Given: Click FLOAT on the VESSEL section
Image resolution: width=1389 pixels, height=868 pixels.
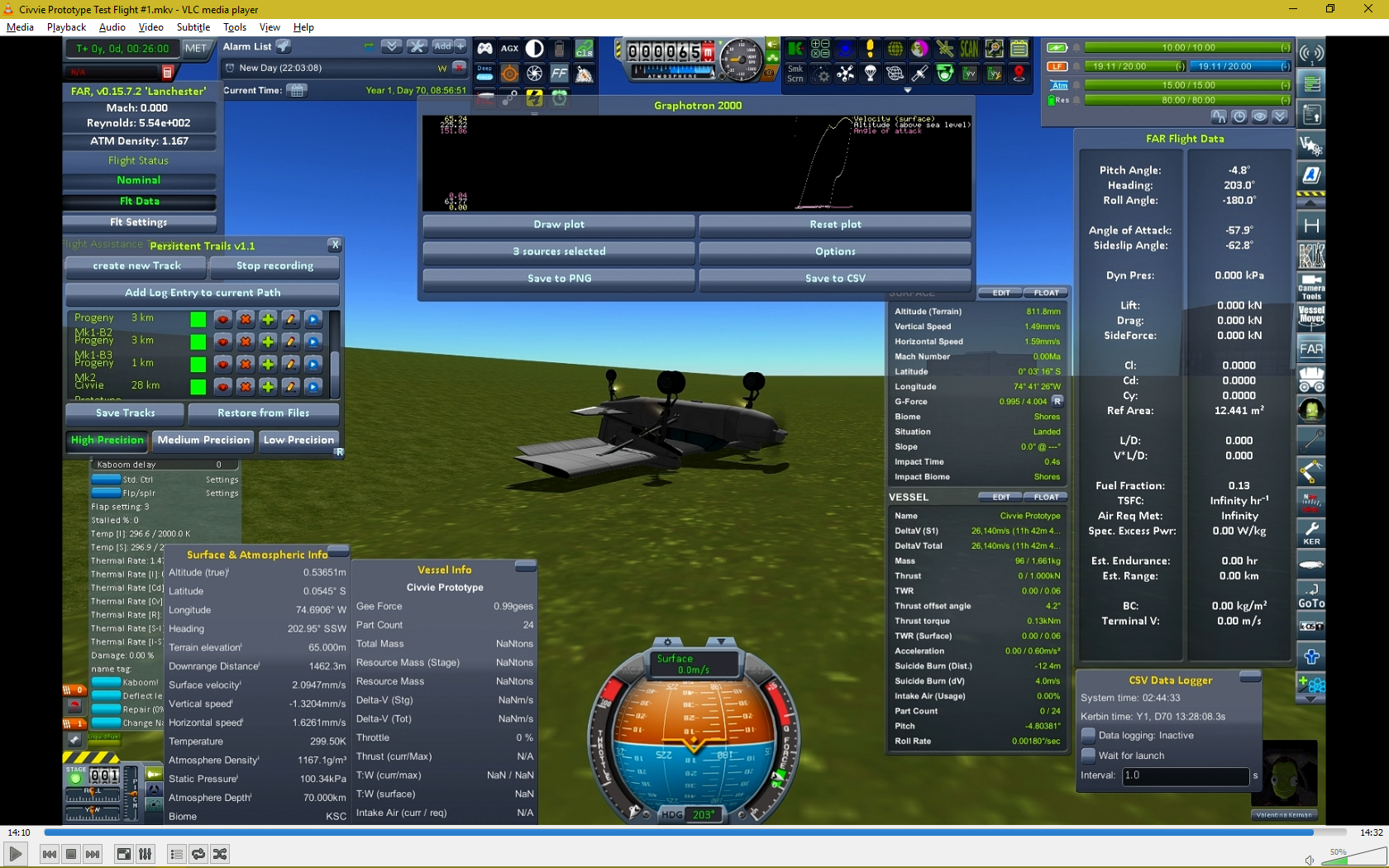Looking at the screenshot, I should point(1046,498).
